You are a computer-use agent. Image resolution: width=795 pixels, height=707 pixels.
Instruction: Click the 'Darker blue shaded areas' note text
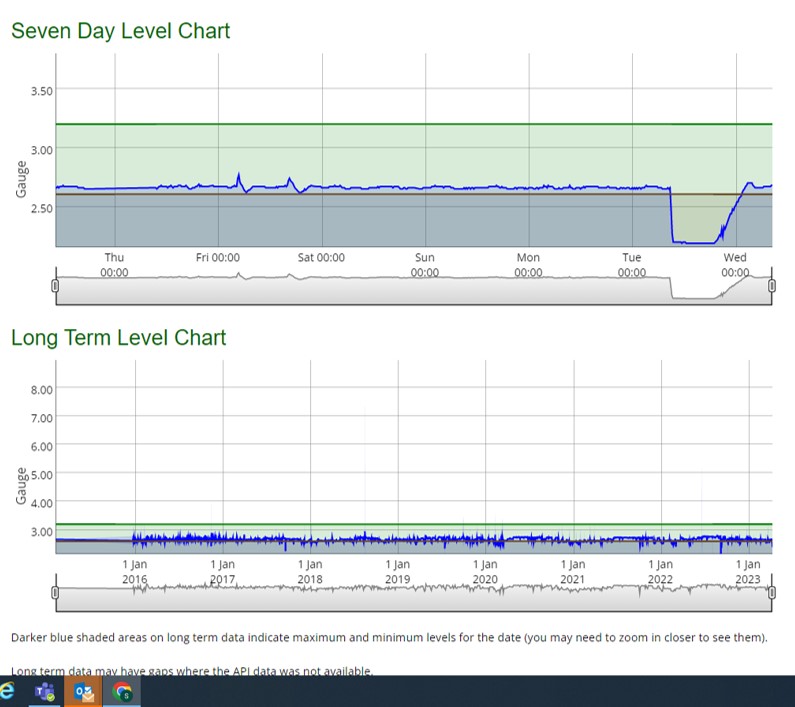tap(389, 638)
